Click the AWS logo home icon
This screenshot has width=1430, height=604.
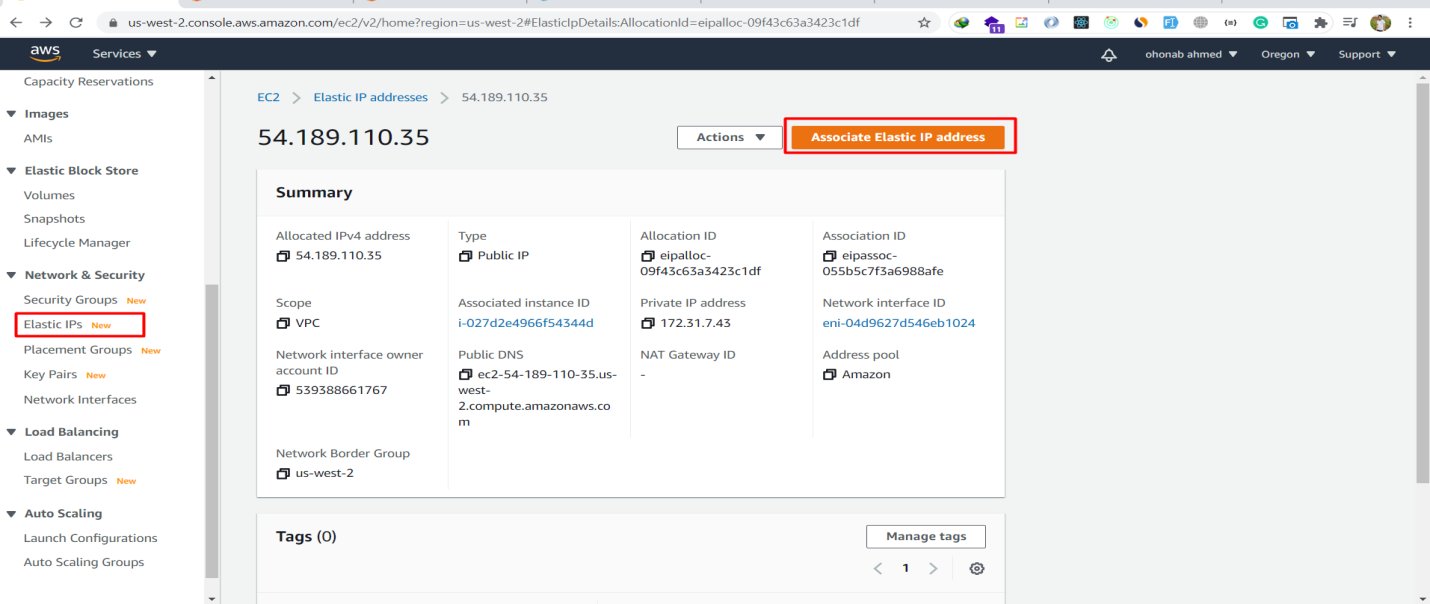(x=45, y=54)
